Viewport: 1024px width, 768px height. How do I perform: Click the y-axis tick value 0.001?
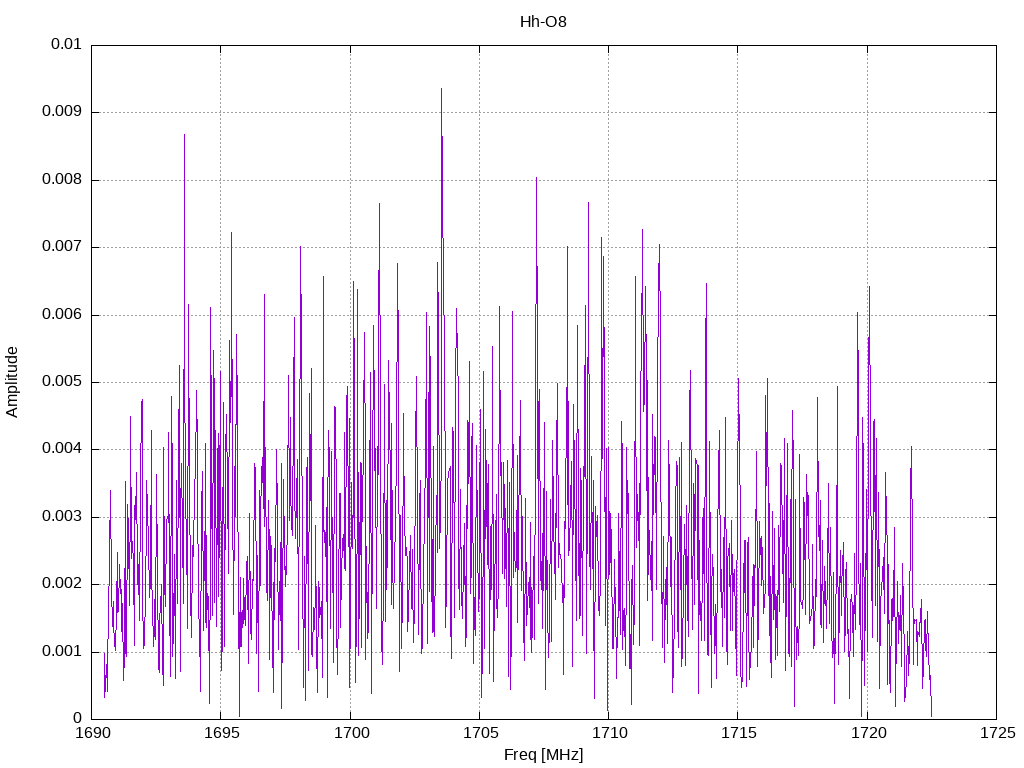pyautogui.click(x=62, y=652)
